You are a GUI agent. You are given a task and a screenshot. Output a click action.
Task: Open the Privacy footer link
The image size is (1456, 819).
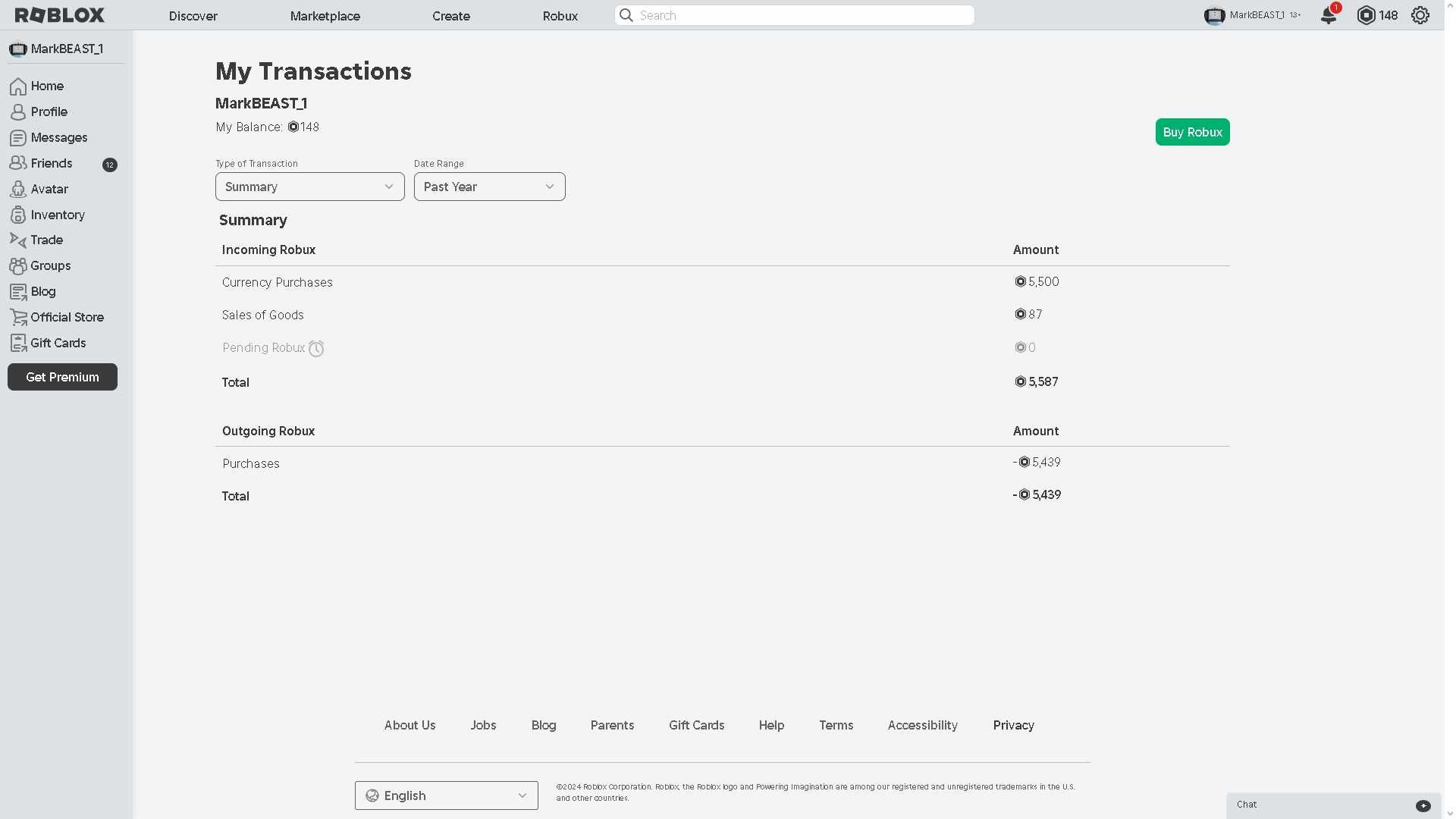[x=1014, y=725]
